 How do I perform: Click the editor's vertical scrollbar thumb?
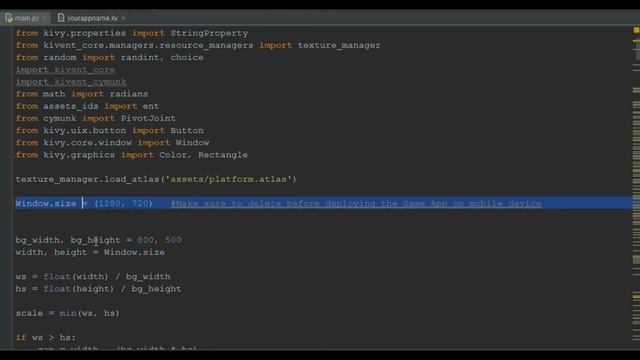637,50
